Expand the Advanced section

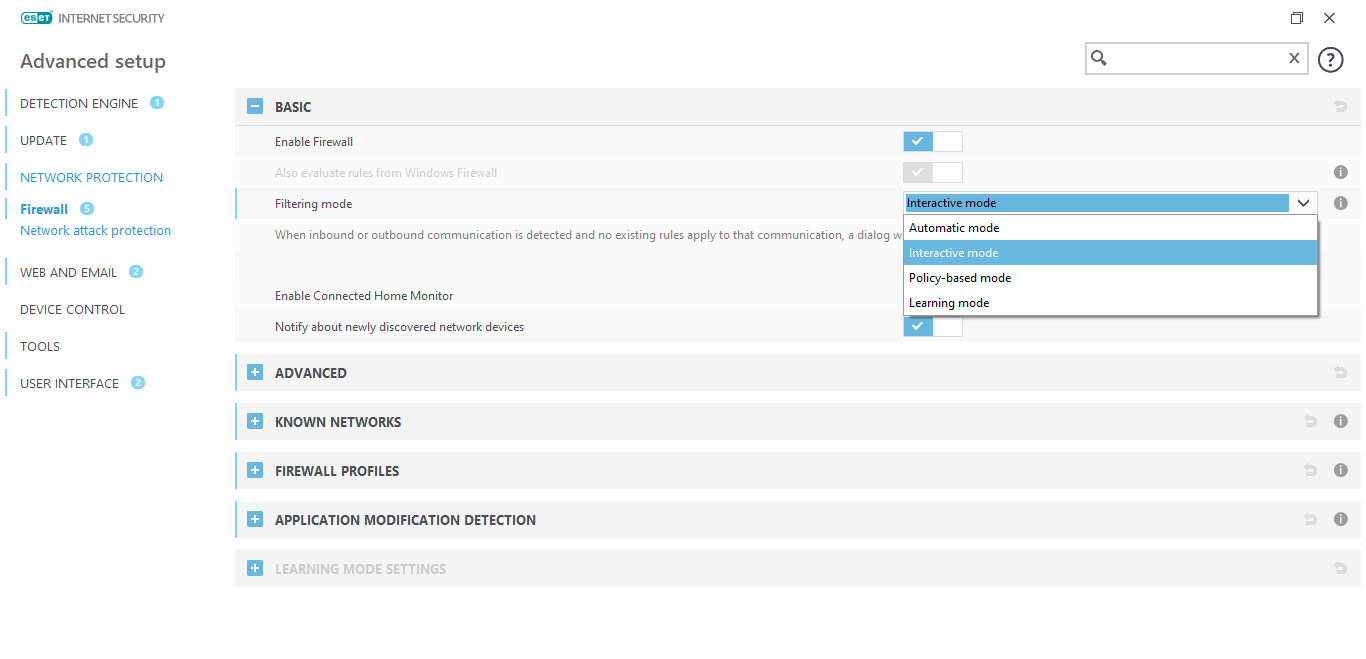255,373
